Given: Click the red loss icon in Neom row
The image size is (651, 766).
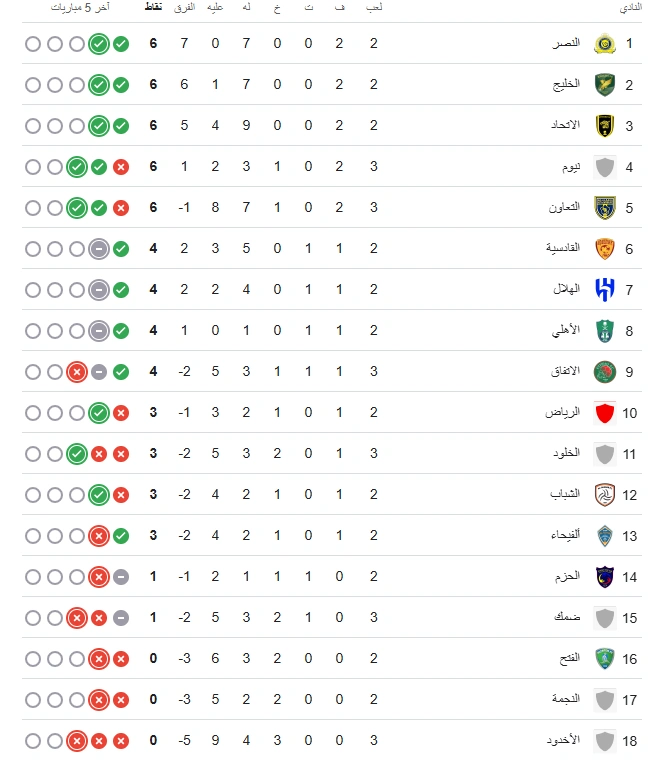Looking at the screenshot, I should 121,167.
